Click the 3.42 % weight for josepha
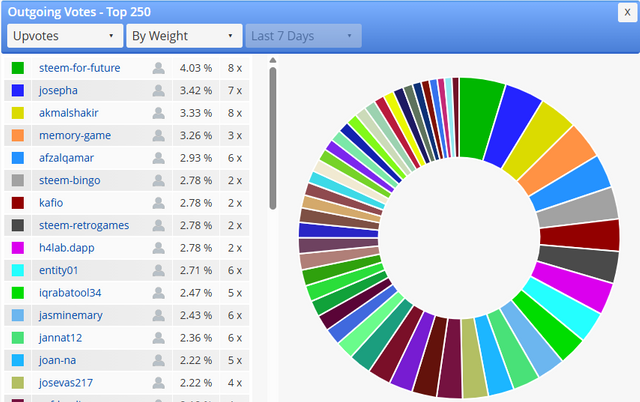This screenshot has height=402, width=640. click(196, 91)
